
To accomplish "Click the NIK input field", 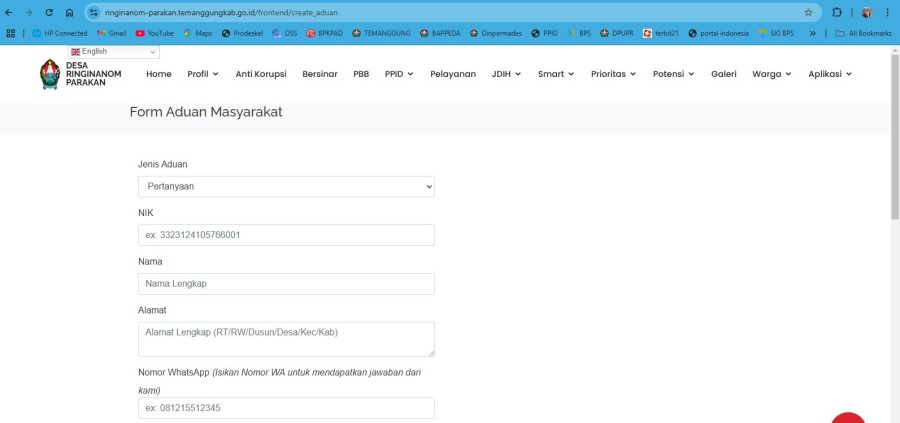I will click(x=286, y=235).
